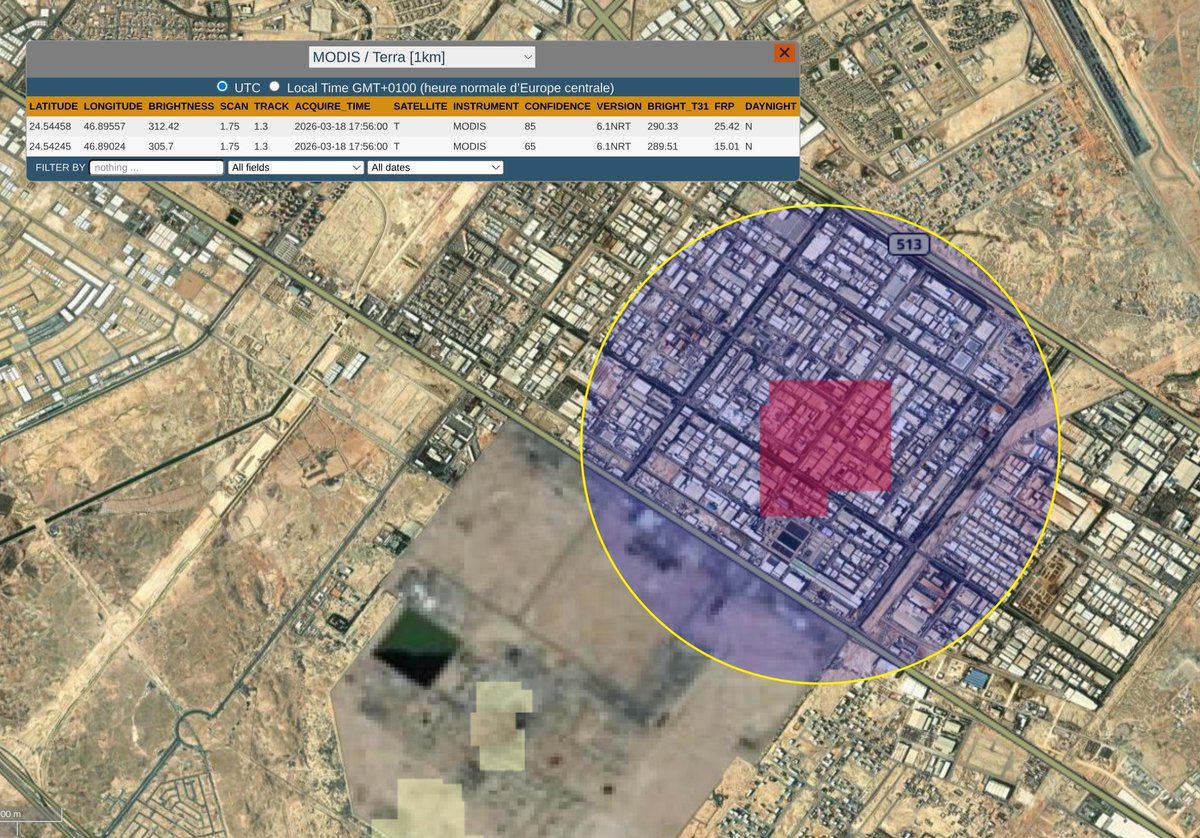Click latitude value 24.54245
The image size is (1200, 838).
click(x=50, y=146)
